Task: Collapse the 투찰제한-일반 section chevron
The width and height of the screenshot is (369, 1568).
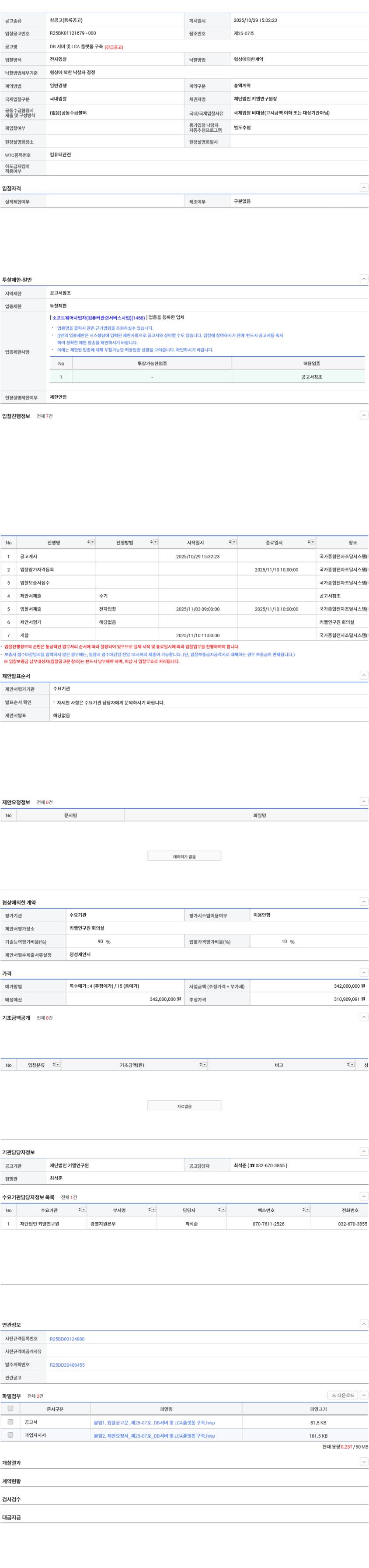Action: pyautogui.click(x=363, y=279)
